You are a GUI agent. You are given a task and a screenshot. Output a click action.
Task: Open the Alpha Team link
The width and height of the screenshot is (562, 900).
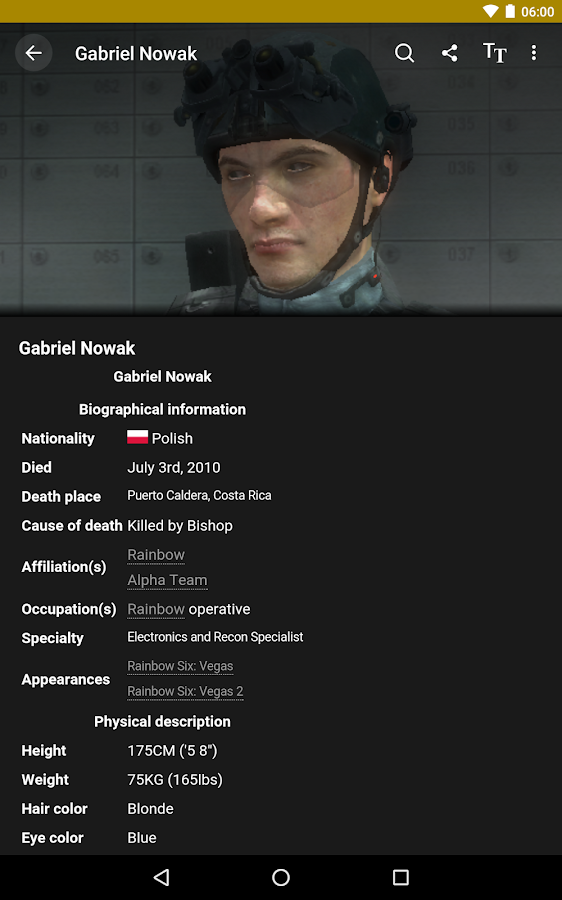click(167, 580)
